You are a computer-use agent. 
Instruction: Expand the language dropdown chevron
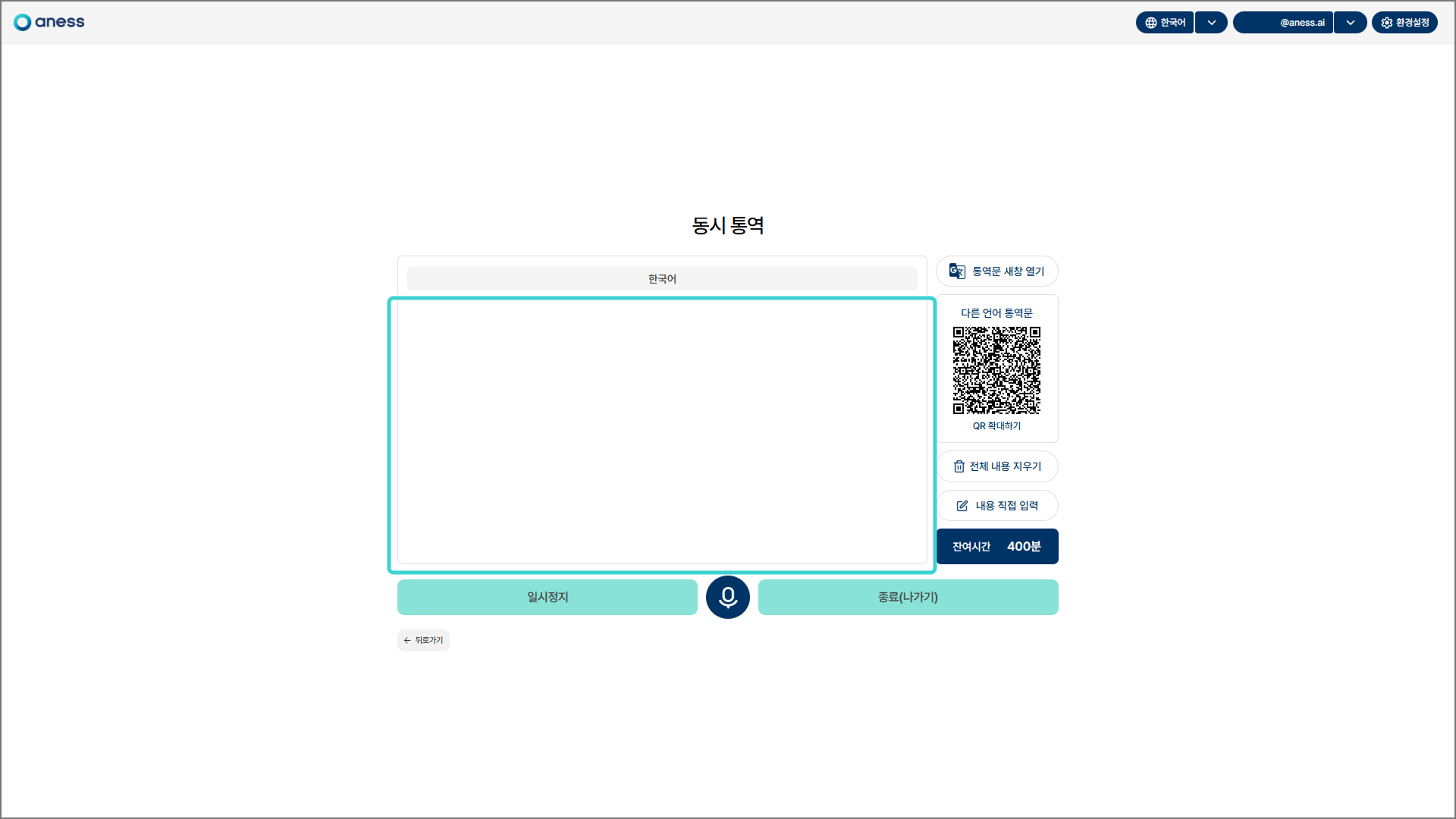click(1211, 23)
